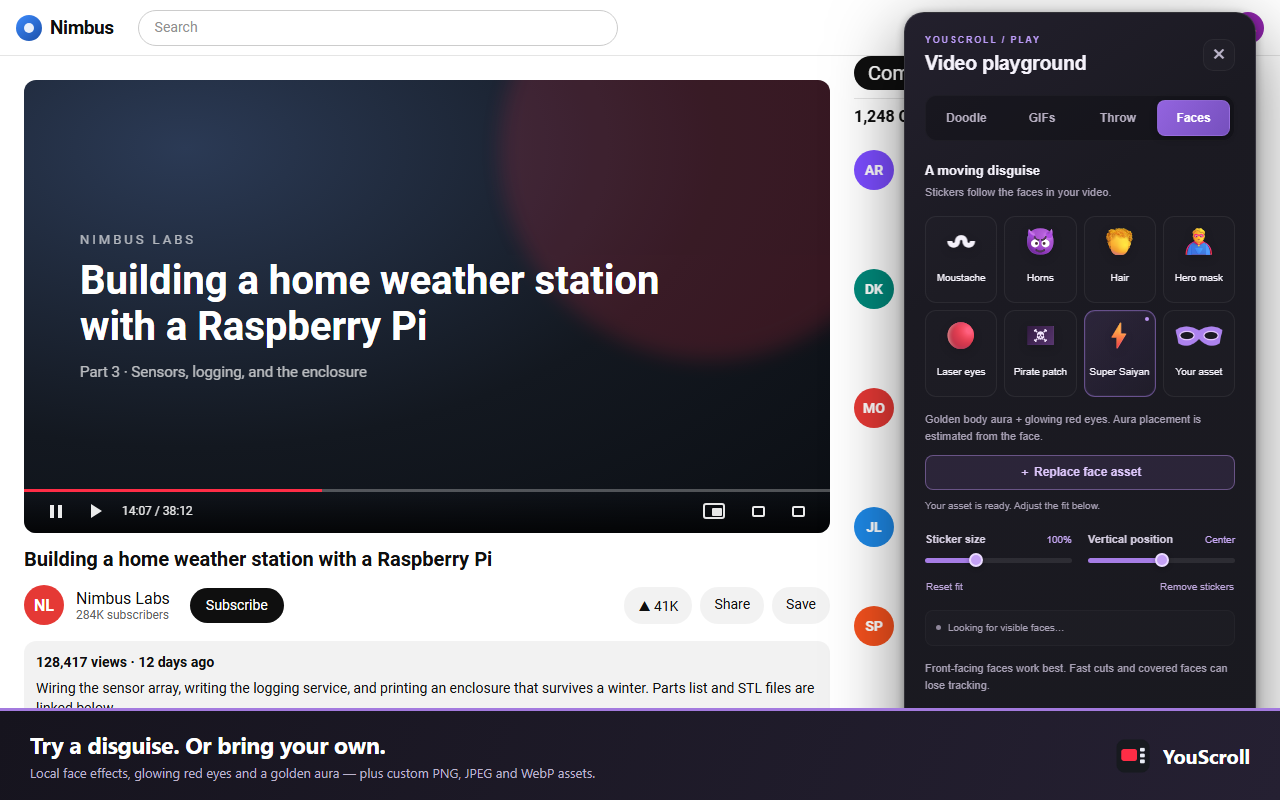Switch to the Doodle tab
1280x800 pixels.
[966, 118]
